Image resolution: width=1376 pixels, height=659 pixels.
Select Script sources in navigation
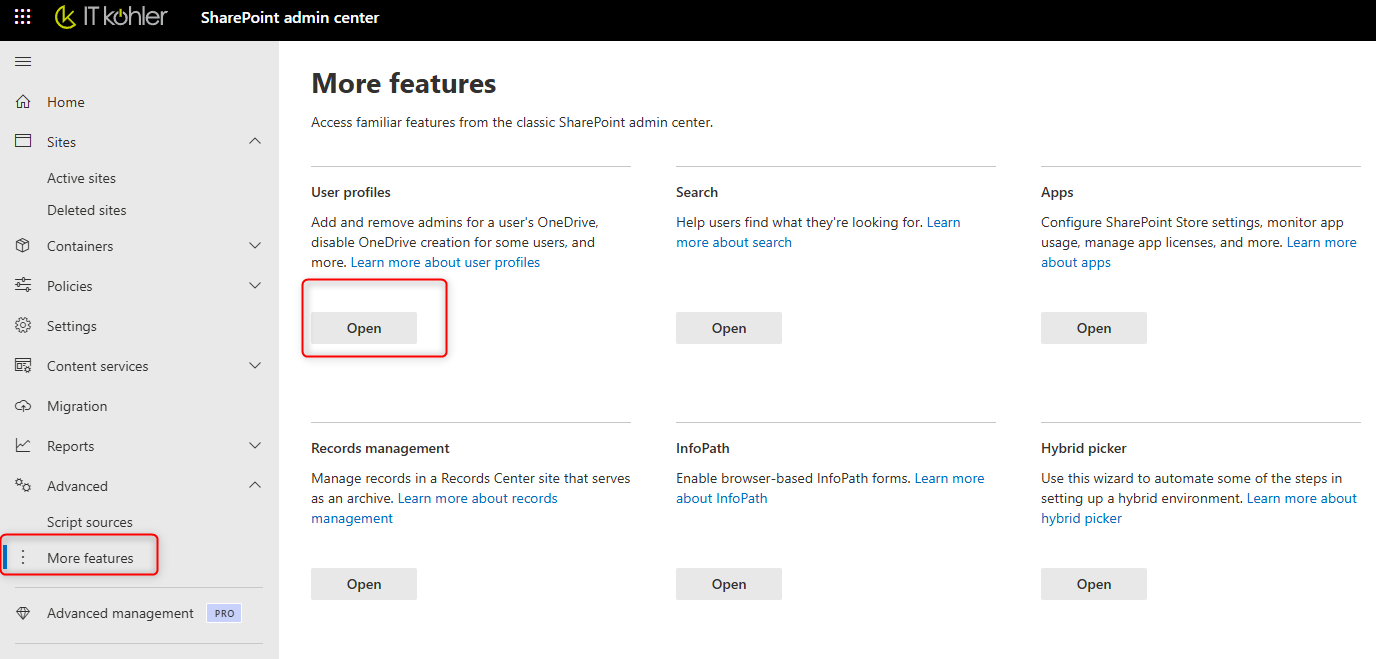pos(89,522)
